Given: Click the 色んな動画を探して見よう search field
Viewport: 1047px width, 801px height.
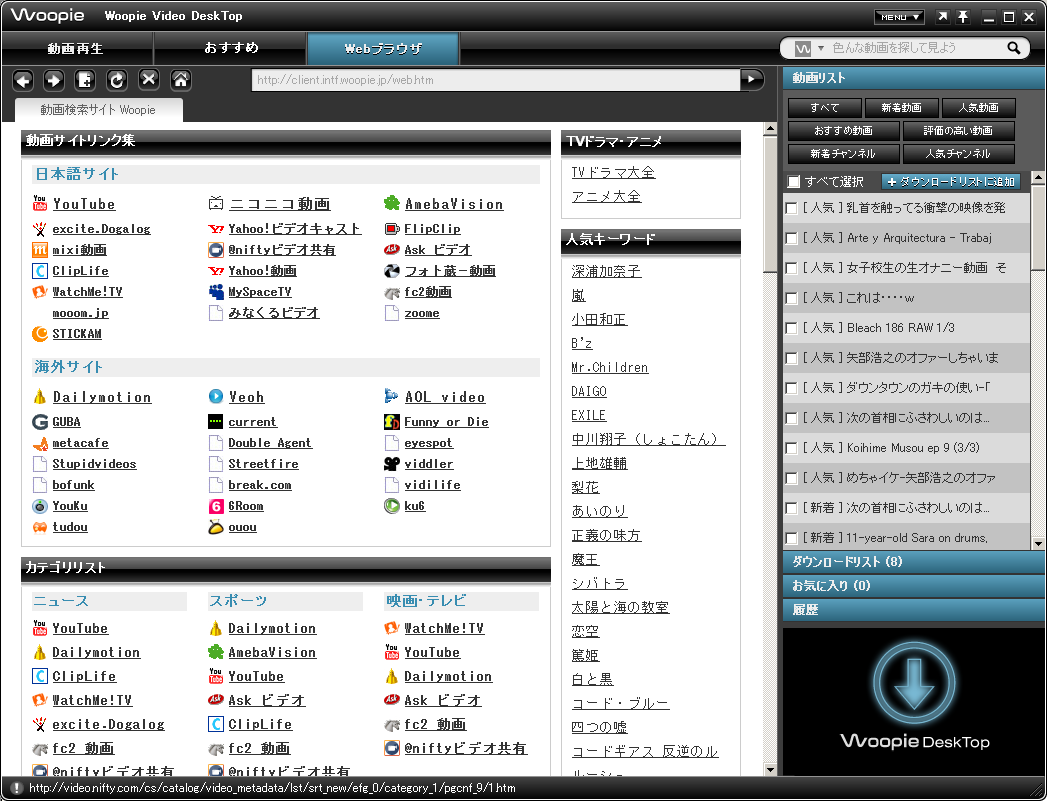Looking at the screenshot, I should (915, 48).
